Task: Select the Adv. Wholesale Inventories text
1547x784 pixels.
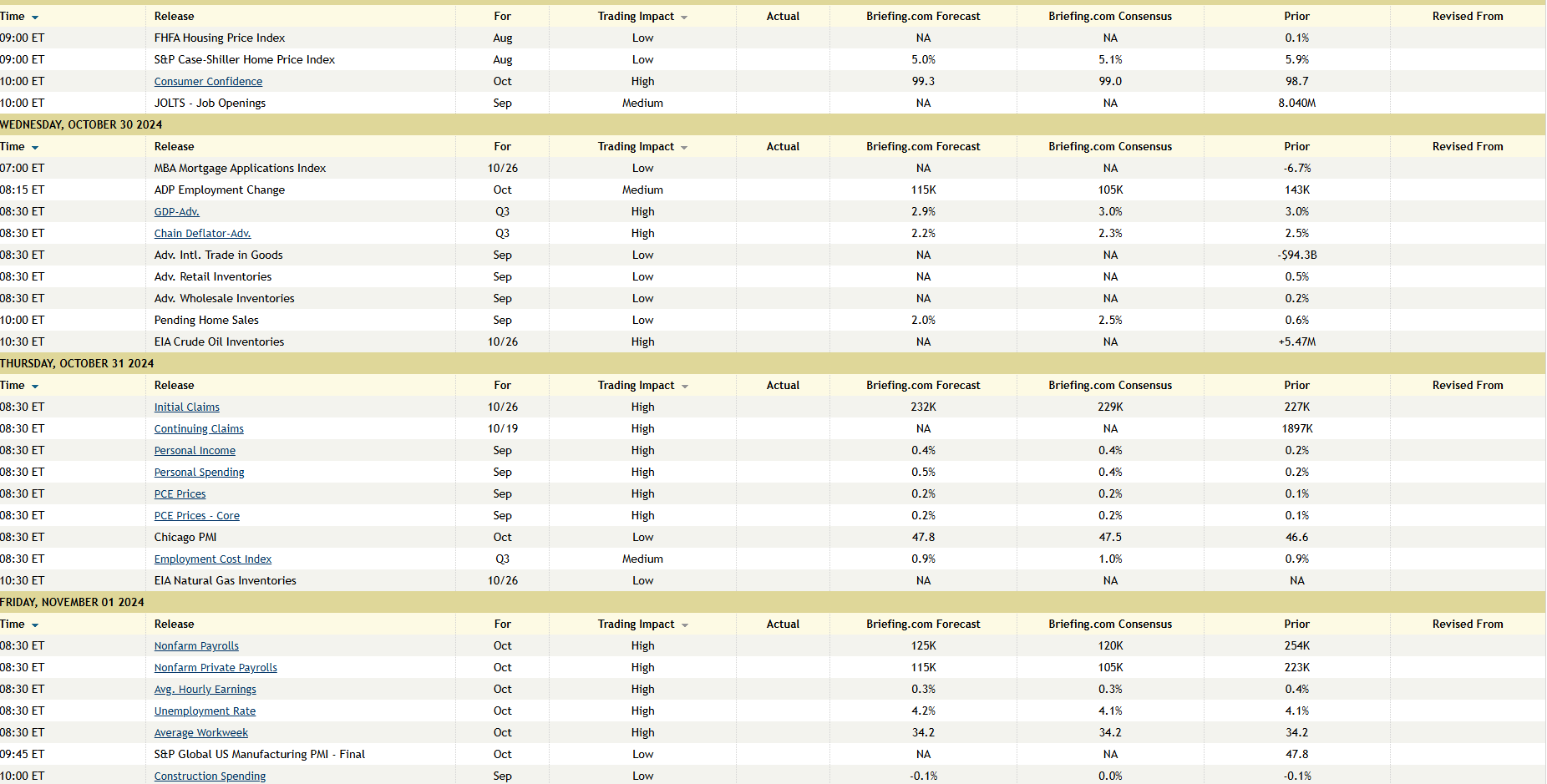Action: [x=224, y=298]
